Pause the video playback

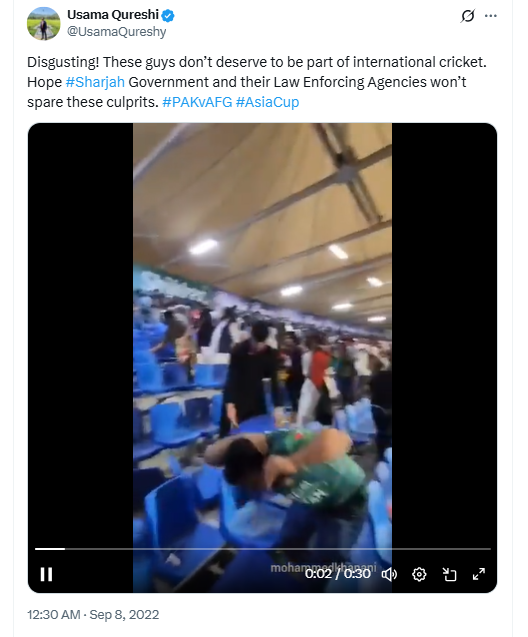point(46,574)
